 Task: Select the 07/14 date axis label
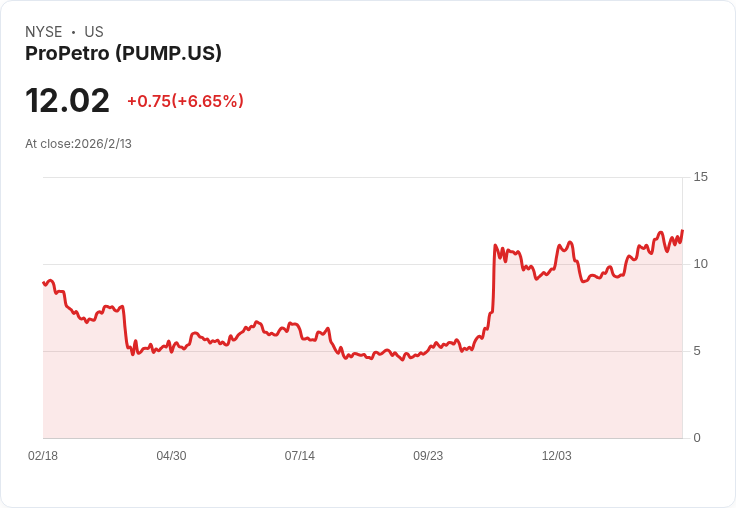[x=299, y=455]
